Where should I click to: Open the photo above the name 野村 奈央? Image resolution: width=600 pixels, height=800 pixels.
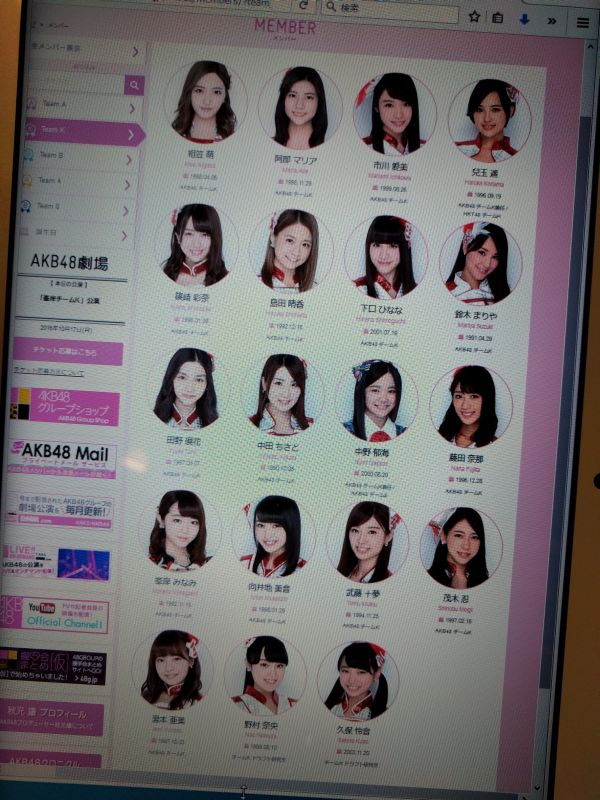(265, 674)
